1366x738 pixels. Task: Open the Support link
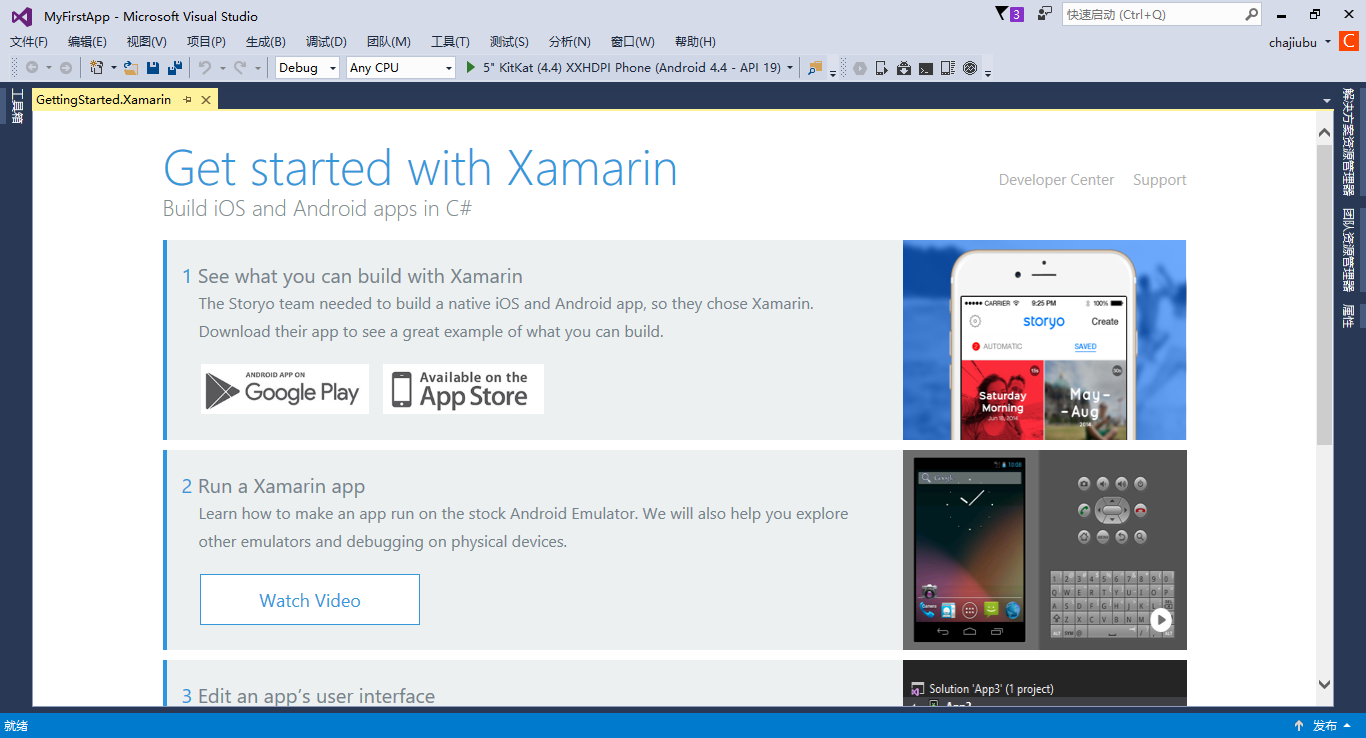pyautogui.click(x=1160, y=180)
